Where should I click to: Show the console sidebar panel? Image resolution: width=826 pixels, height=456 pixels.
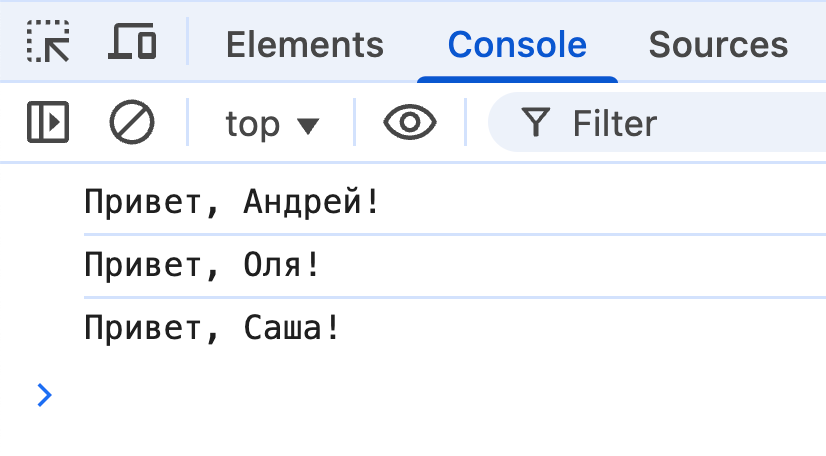[48, 123]
